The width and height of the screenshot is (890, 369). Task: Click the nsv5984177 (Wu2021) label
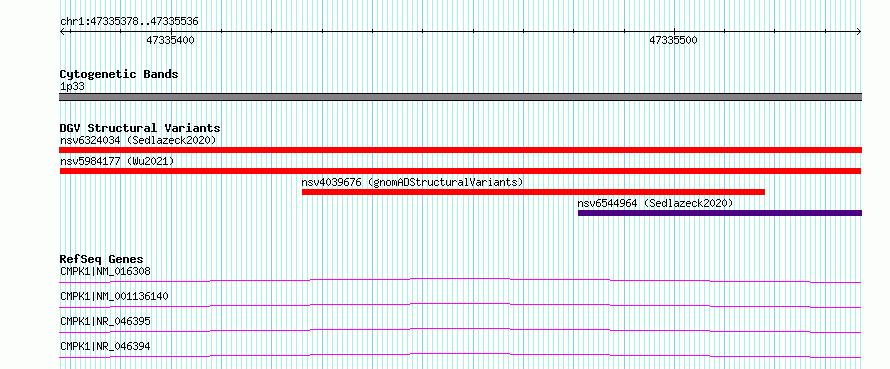[117, 161]
